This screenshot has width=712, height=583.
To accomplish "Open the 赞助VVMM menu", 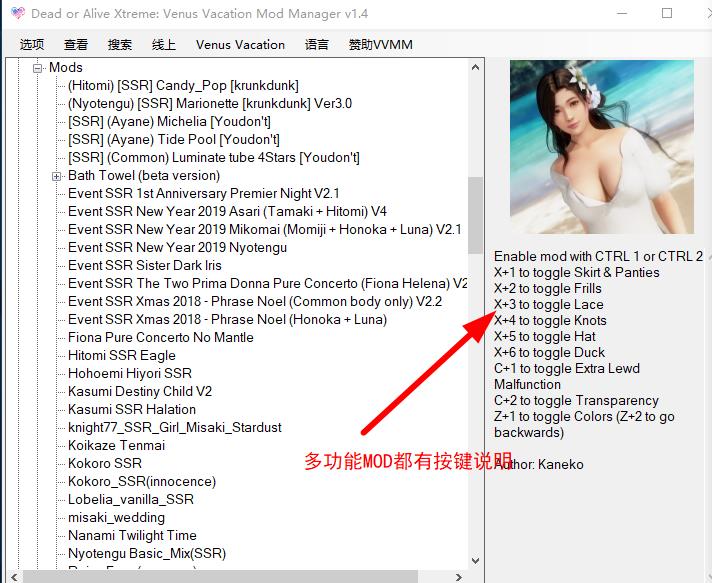I will click(380, 44).
